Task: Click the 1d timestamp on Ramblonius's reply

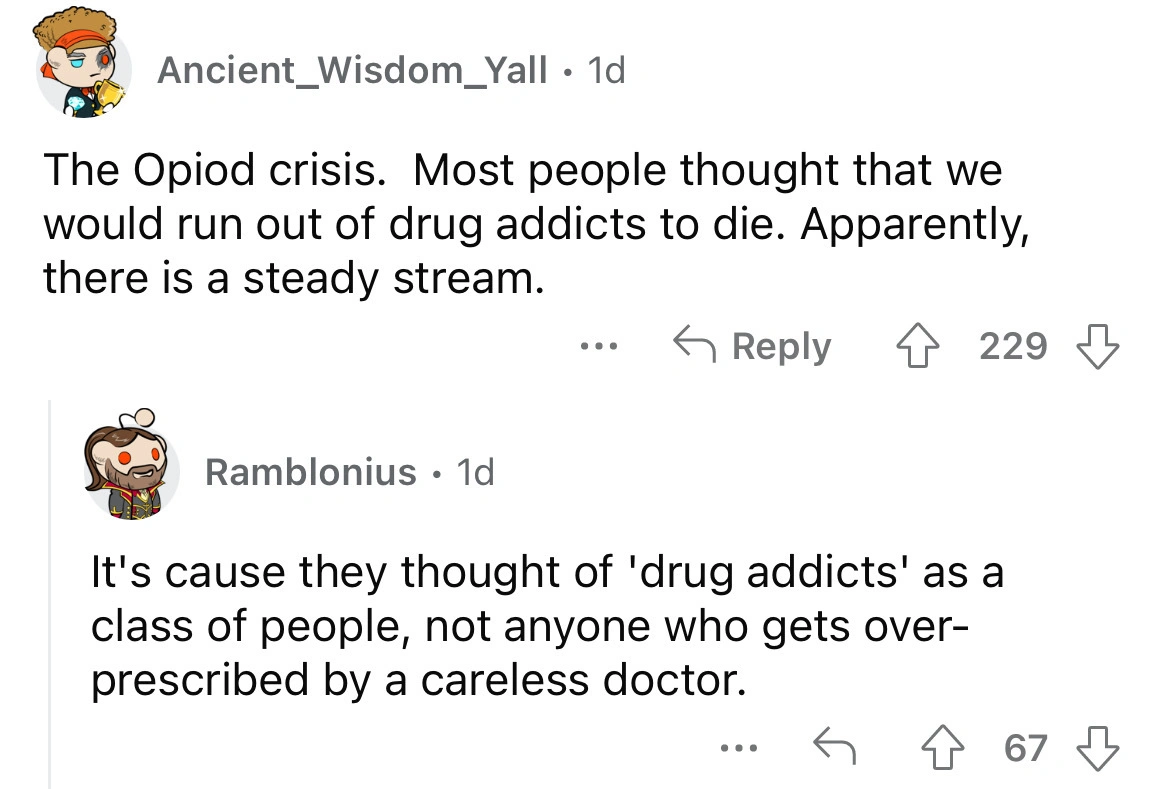Action: pyautogui.click(x=474, y=471)
